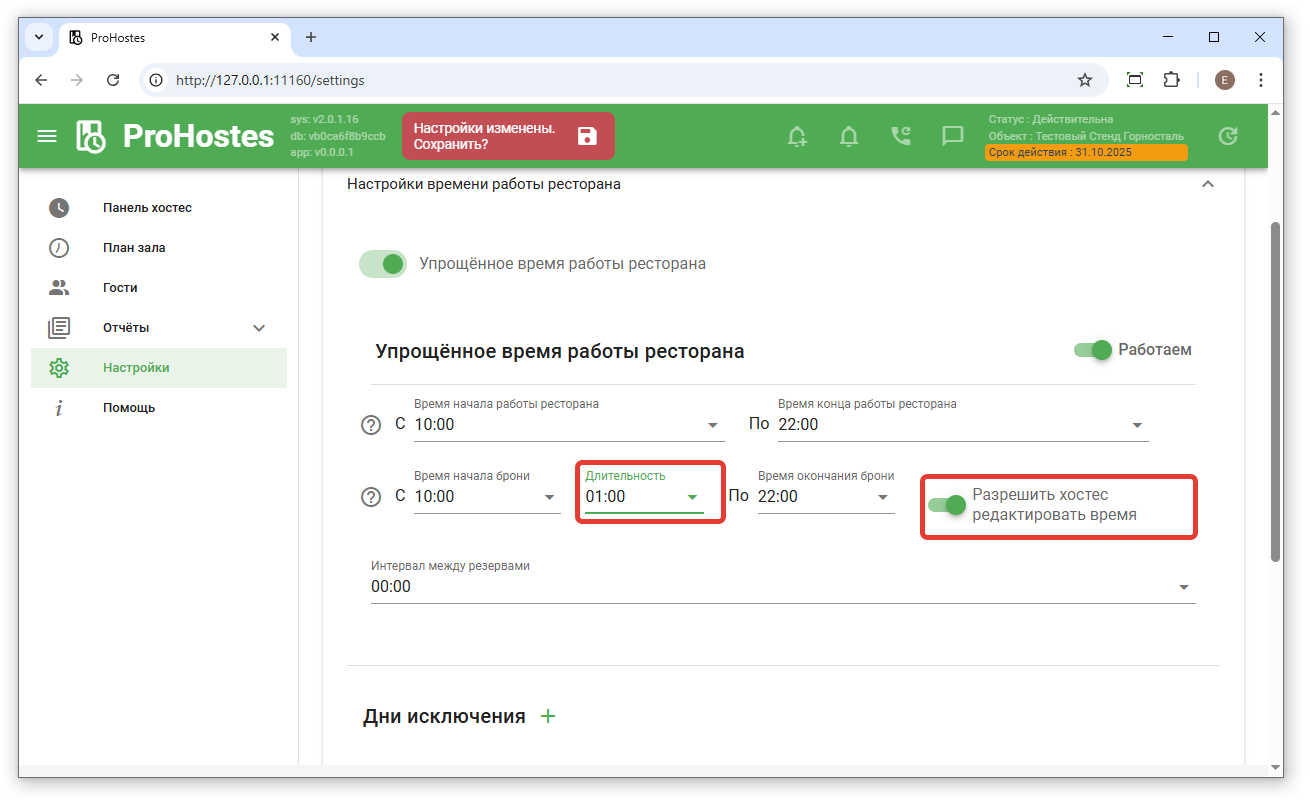Open the interval between reservations dropdown
This screenshot has width=1310, height=808.
[1183, 587]
